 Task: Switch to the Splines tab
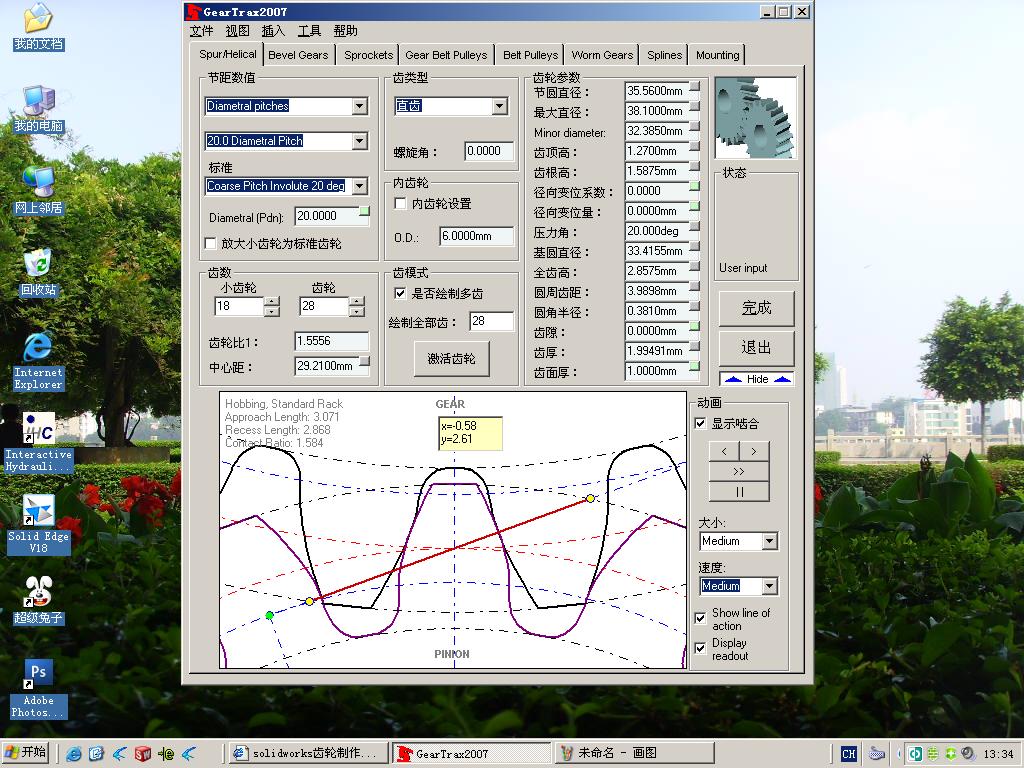point(664,55)
